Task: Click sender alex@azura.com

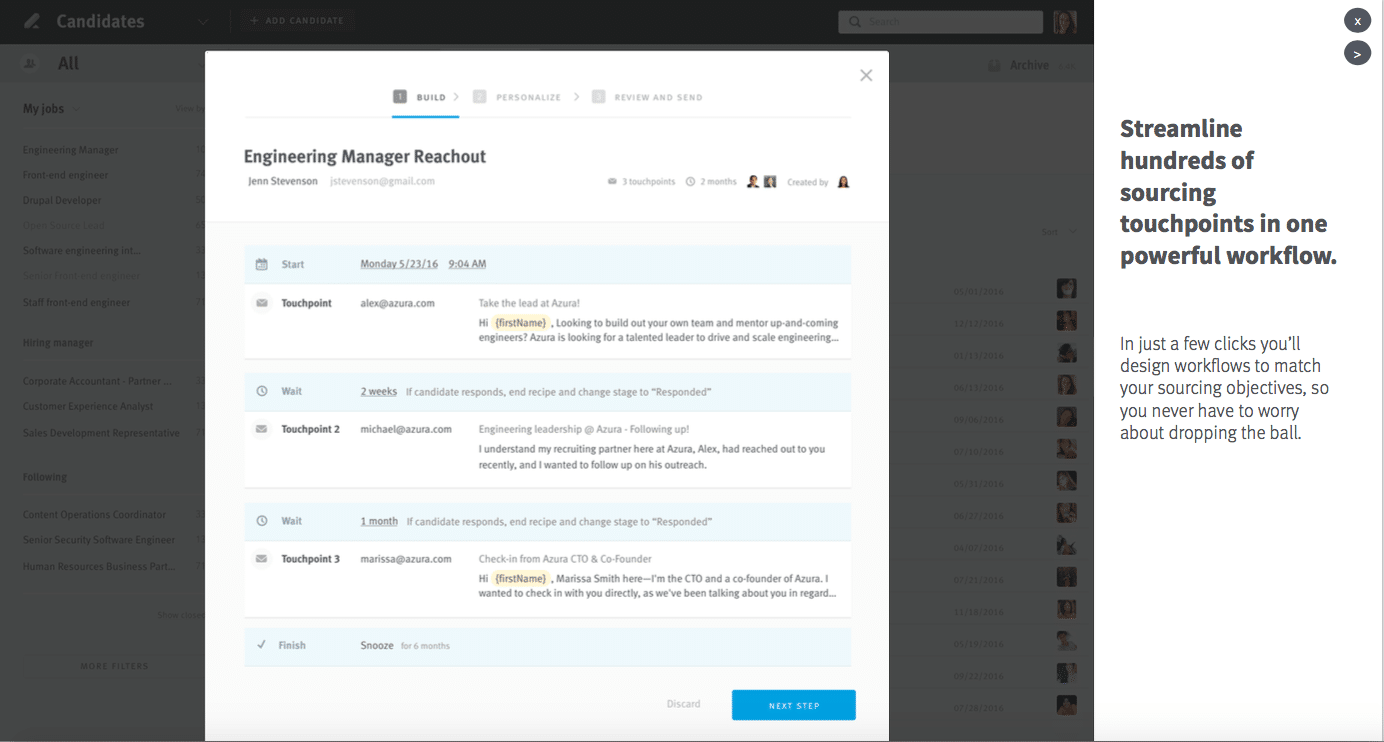Action: [398, 303]
